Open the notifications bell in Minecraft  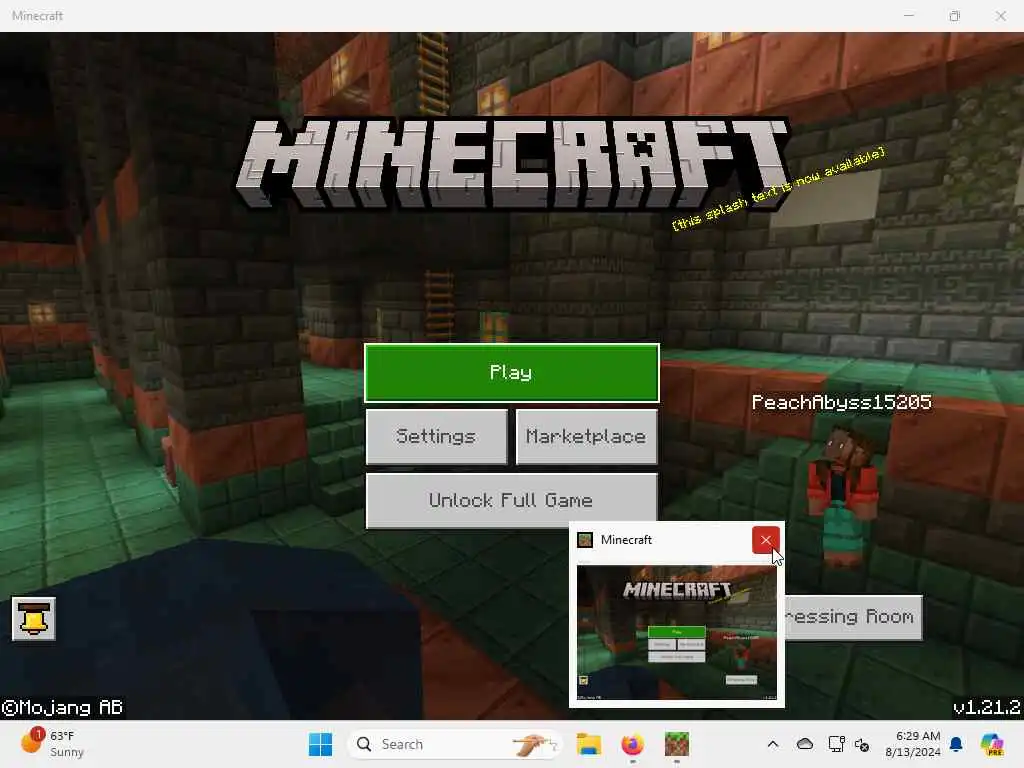point(33,618)
